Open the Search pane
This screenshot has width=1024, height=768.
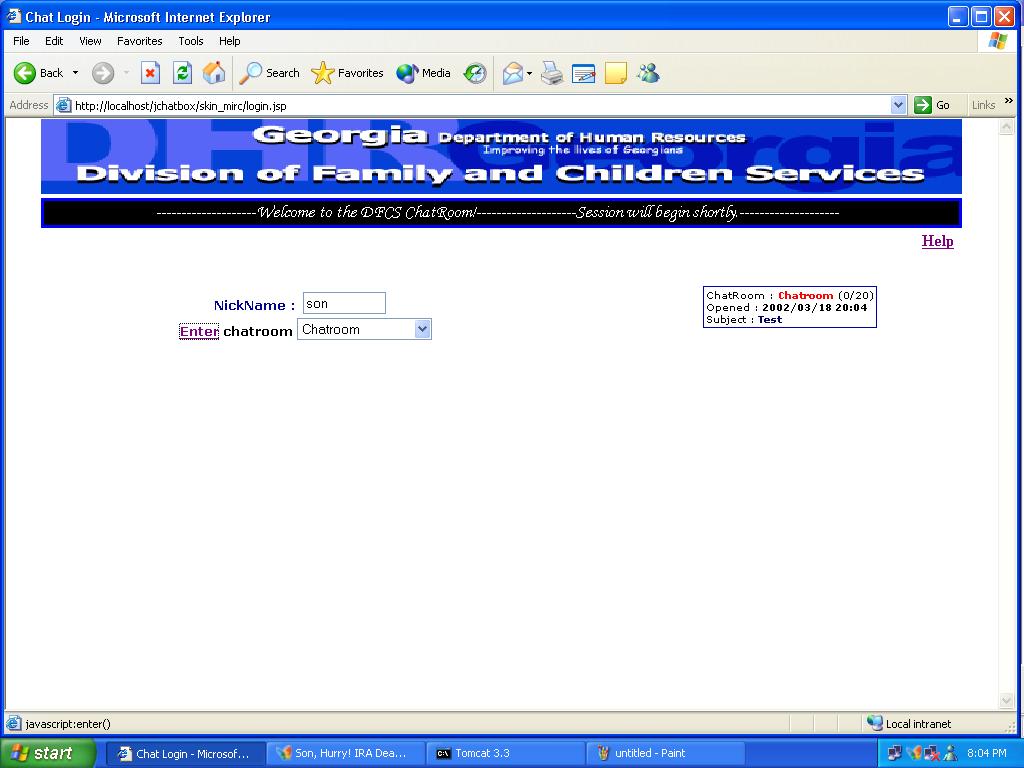(x=268, y=73)
